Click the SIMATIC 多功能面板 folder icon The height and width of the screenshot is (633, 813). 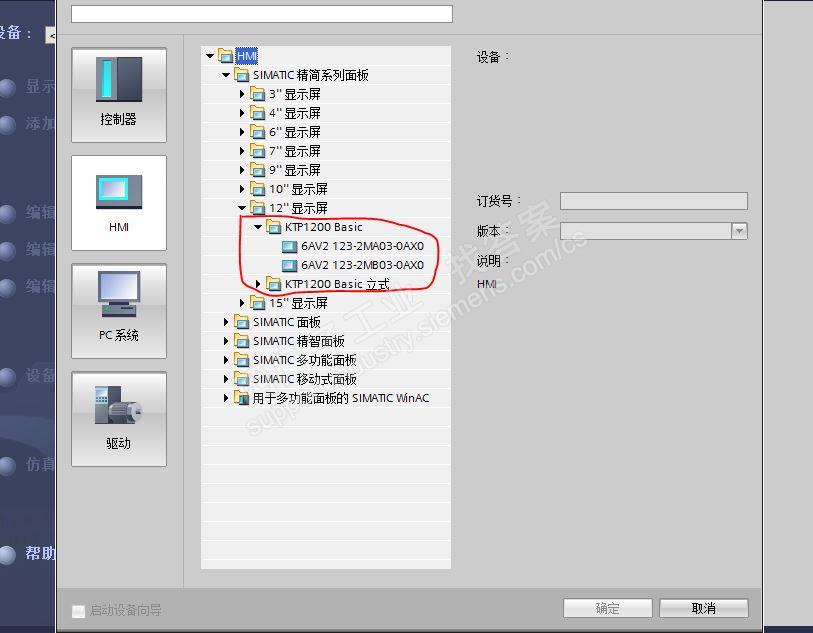click(242, 360)
